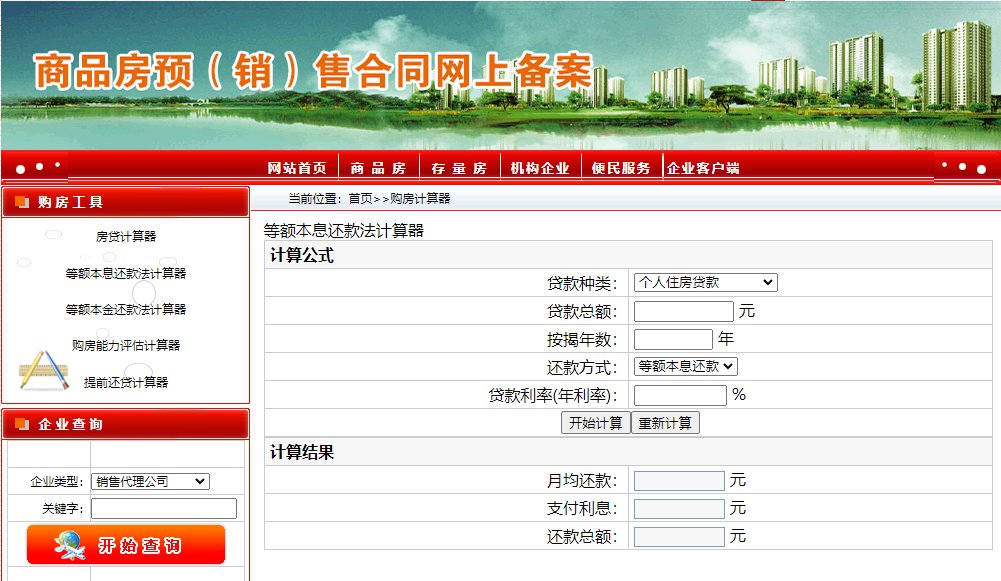Open the 企业类型 company type dropdown
The width and height of the screenshot is (1001, 581).
pos(150,482)
